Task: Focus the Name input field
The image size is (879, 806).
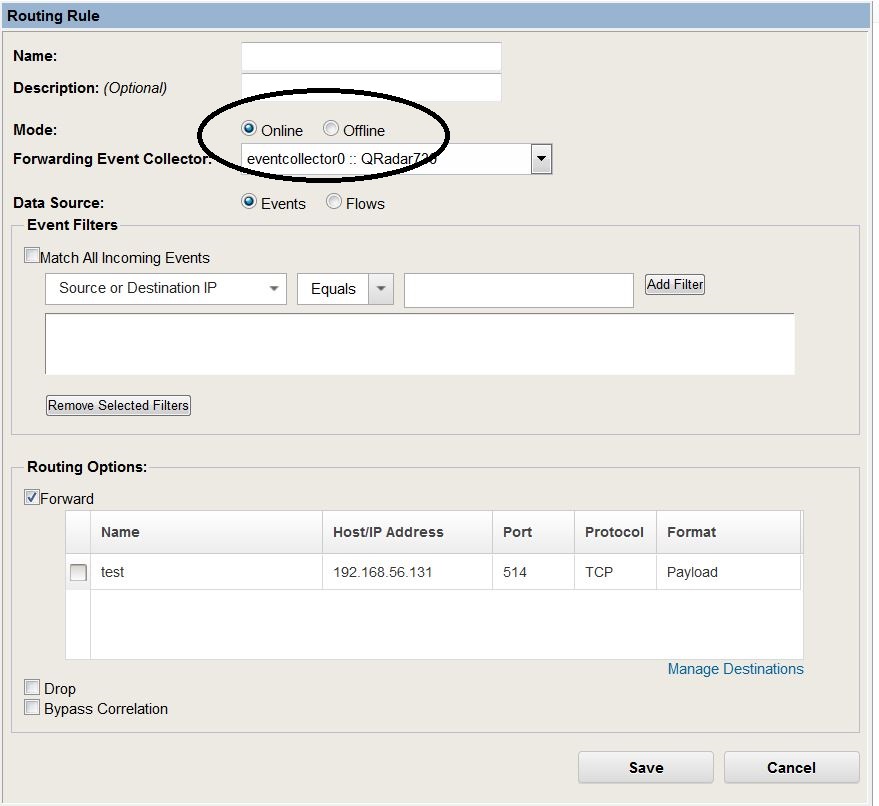Action: tap(371, 57)
